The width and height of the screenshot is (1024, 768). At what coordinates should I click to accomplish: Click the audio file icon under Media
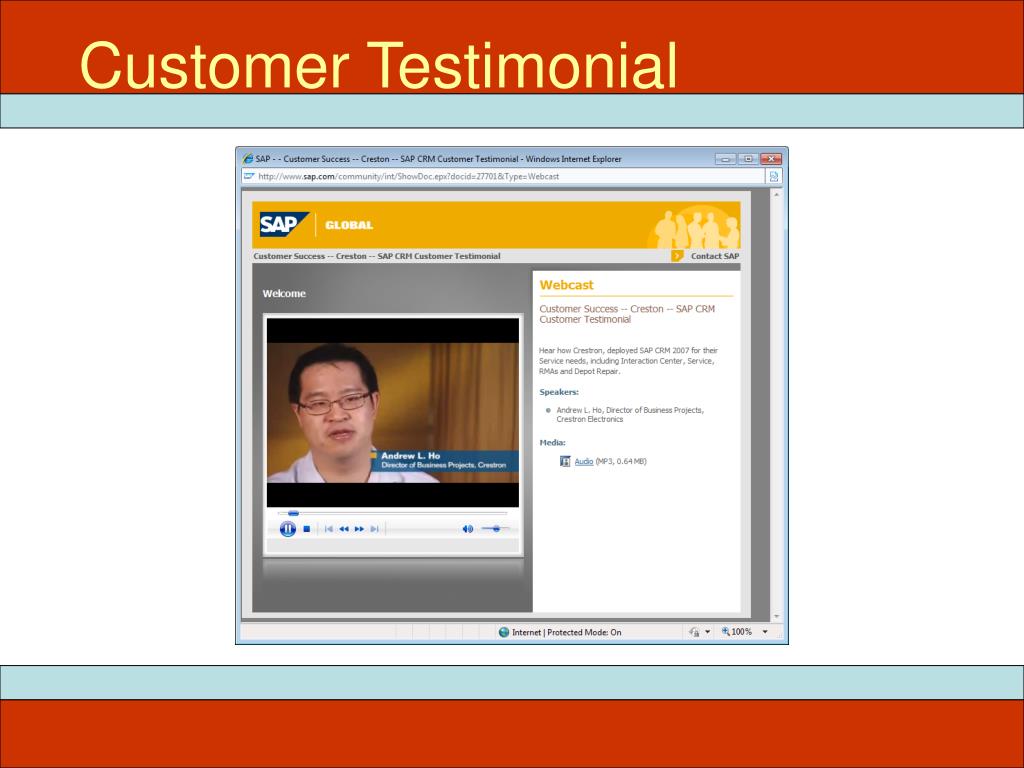click(565, 461)
